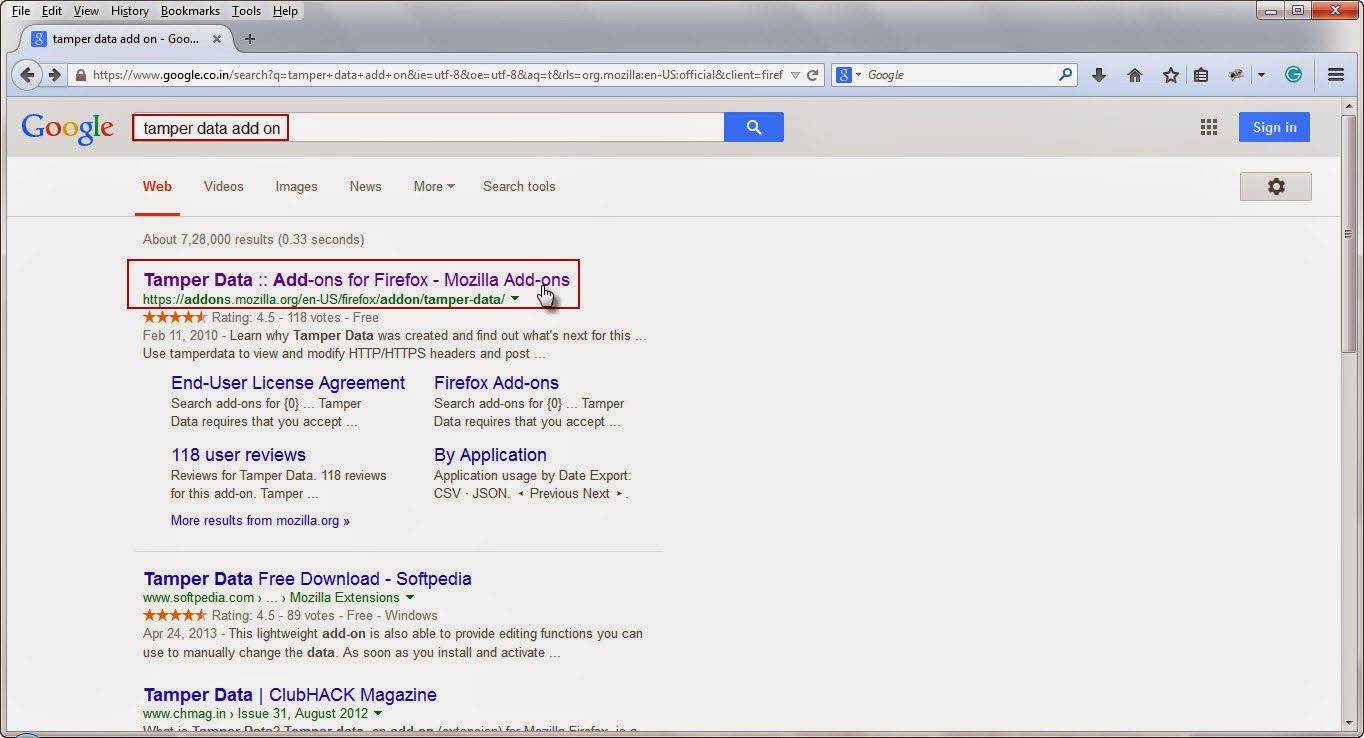Open 118 user reviews sitelink
Screen dimensions: 1364x738
click(x=238, y=455)
